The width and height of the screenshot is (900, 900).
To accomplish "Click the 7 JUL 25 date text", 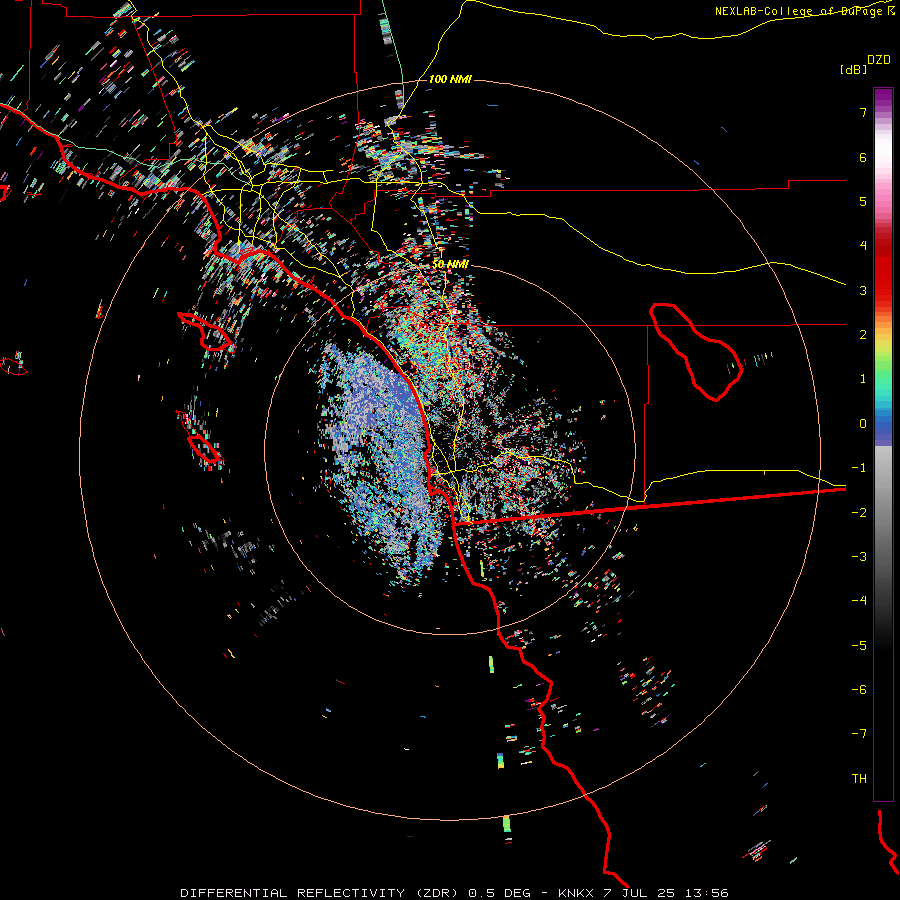I will [x=641, y=893].
